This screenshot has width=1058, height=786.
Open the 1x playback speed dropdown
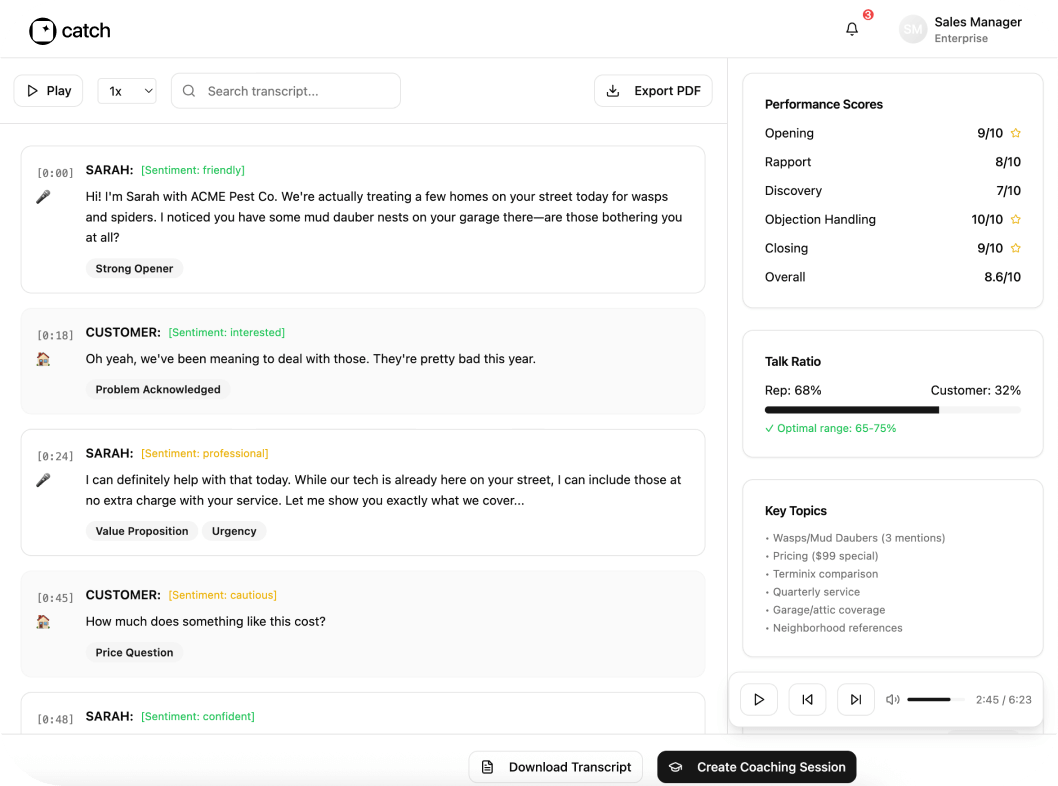(x=126, y=90)
